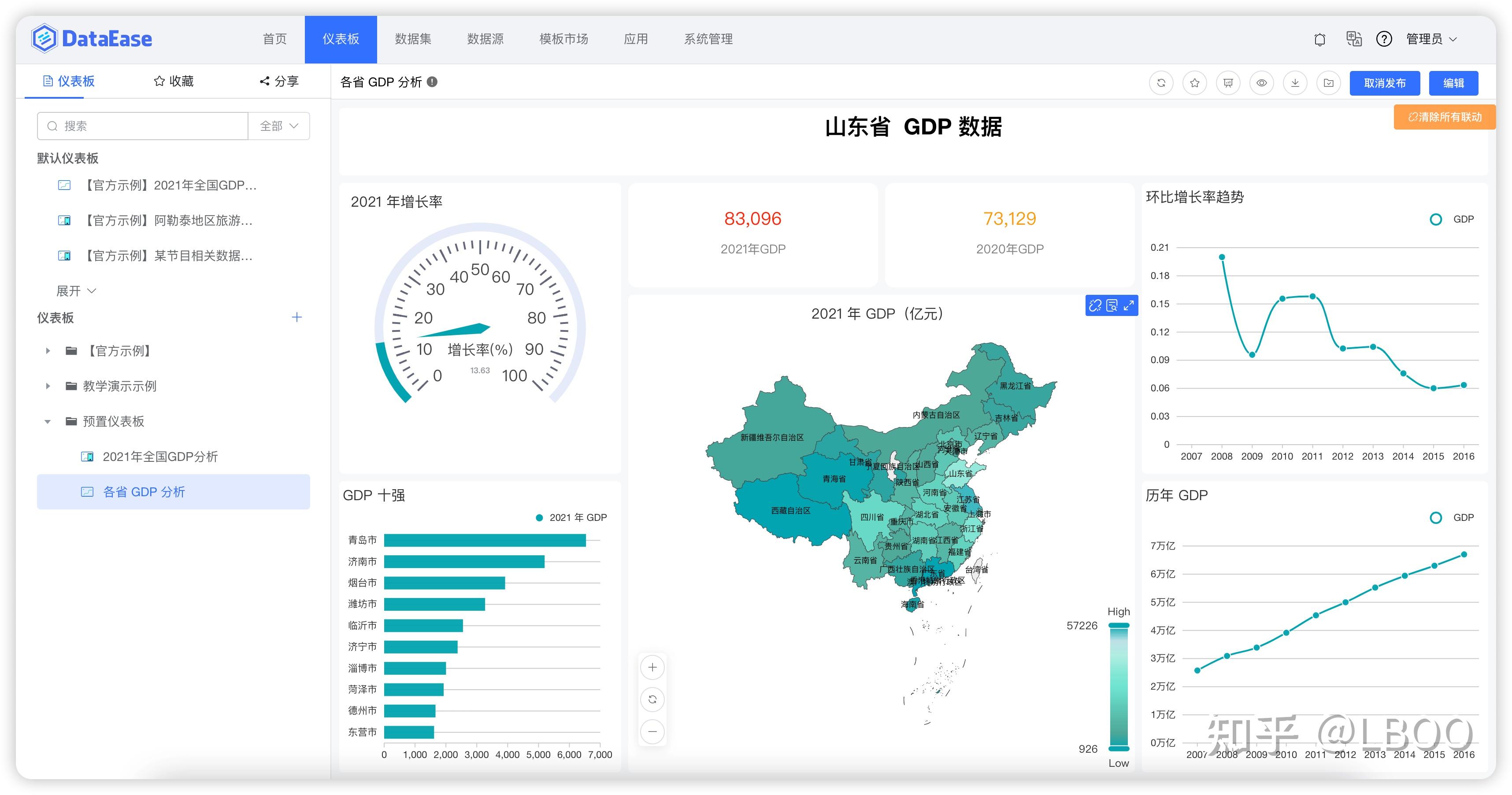Select 各省 GDP 分析 tree item

(173, 491)
